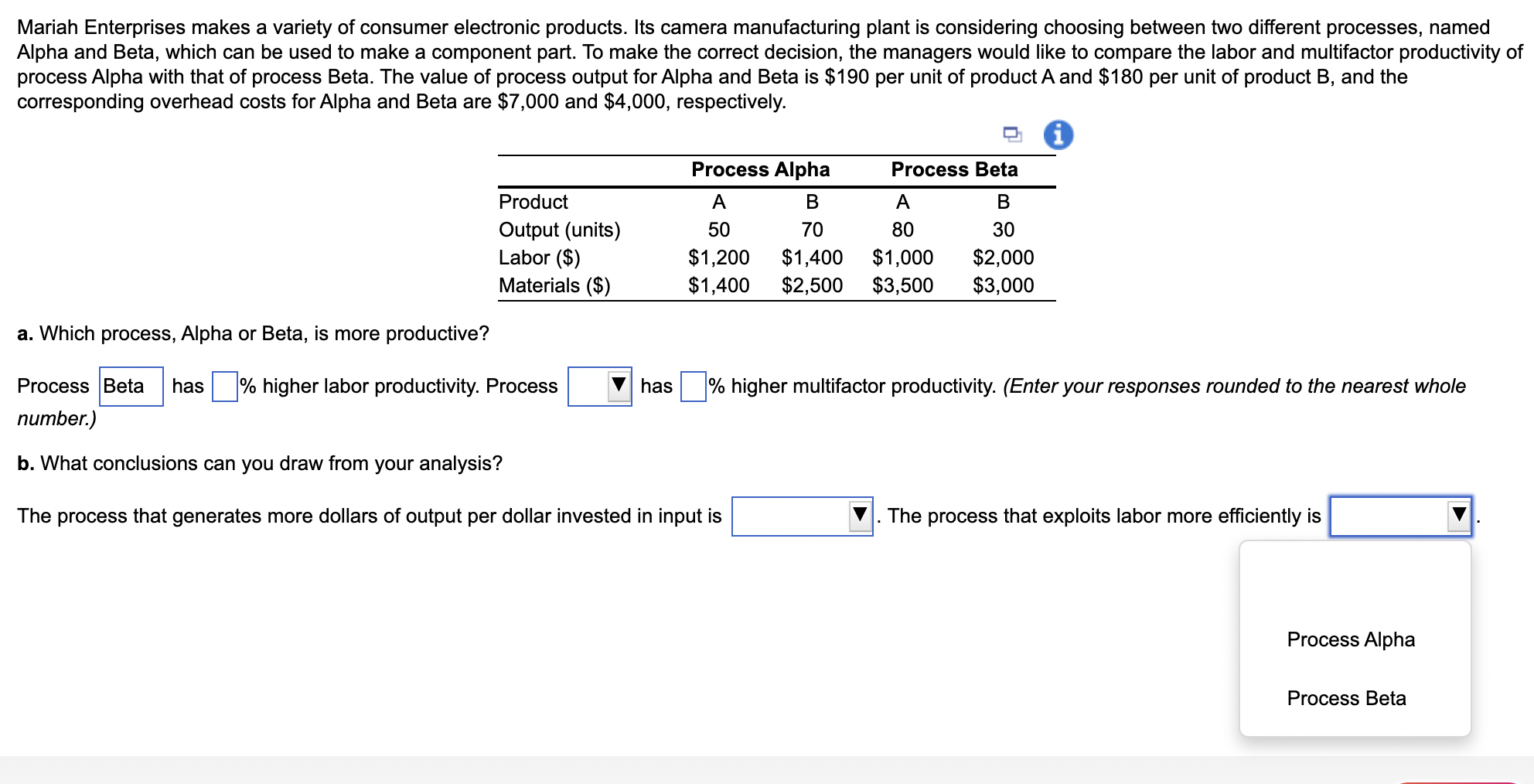Click the multifactor productivity percentage input box

(x=693, y=385)
